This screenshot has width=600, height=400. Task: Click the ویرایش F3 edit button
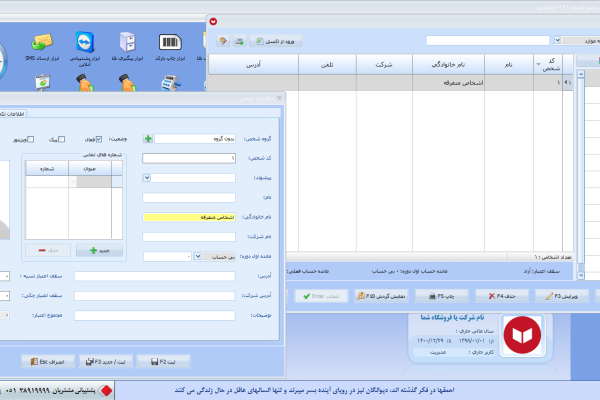[x=562, y=296]
